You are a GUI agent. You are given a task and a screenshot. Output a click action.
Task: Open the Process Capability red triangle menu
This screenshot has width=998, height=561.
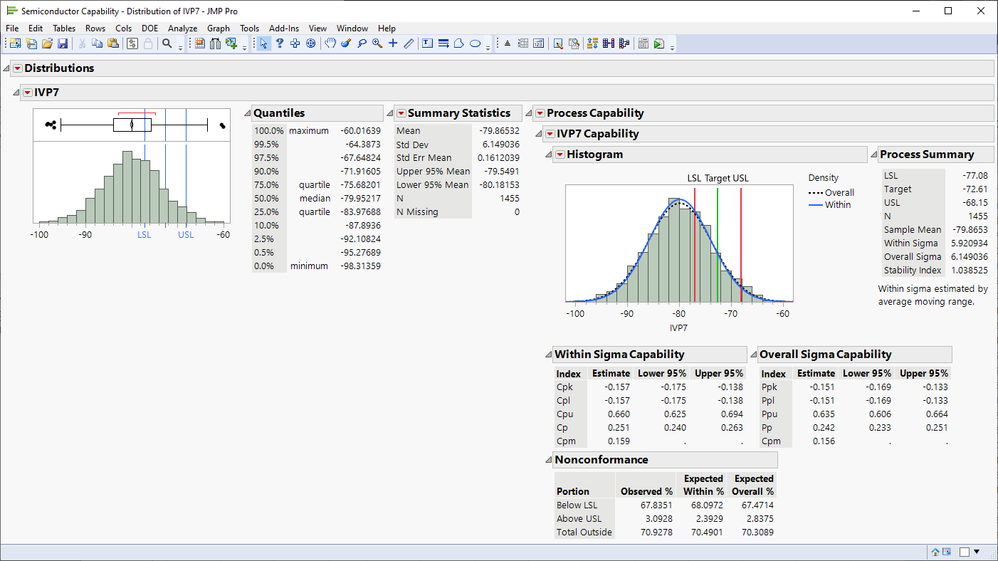point(538,114)
